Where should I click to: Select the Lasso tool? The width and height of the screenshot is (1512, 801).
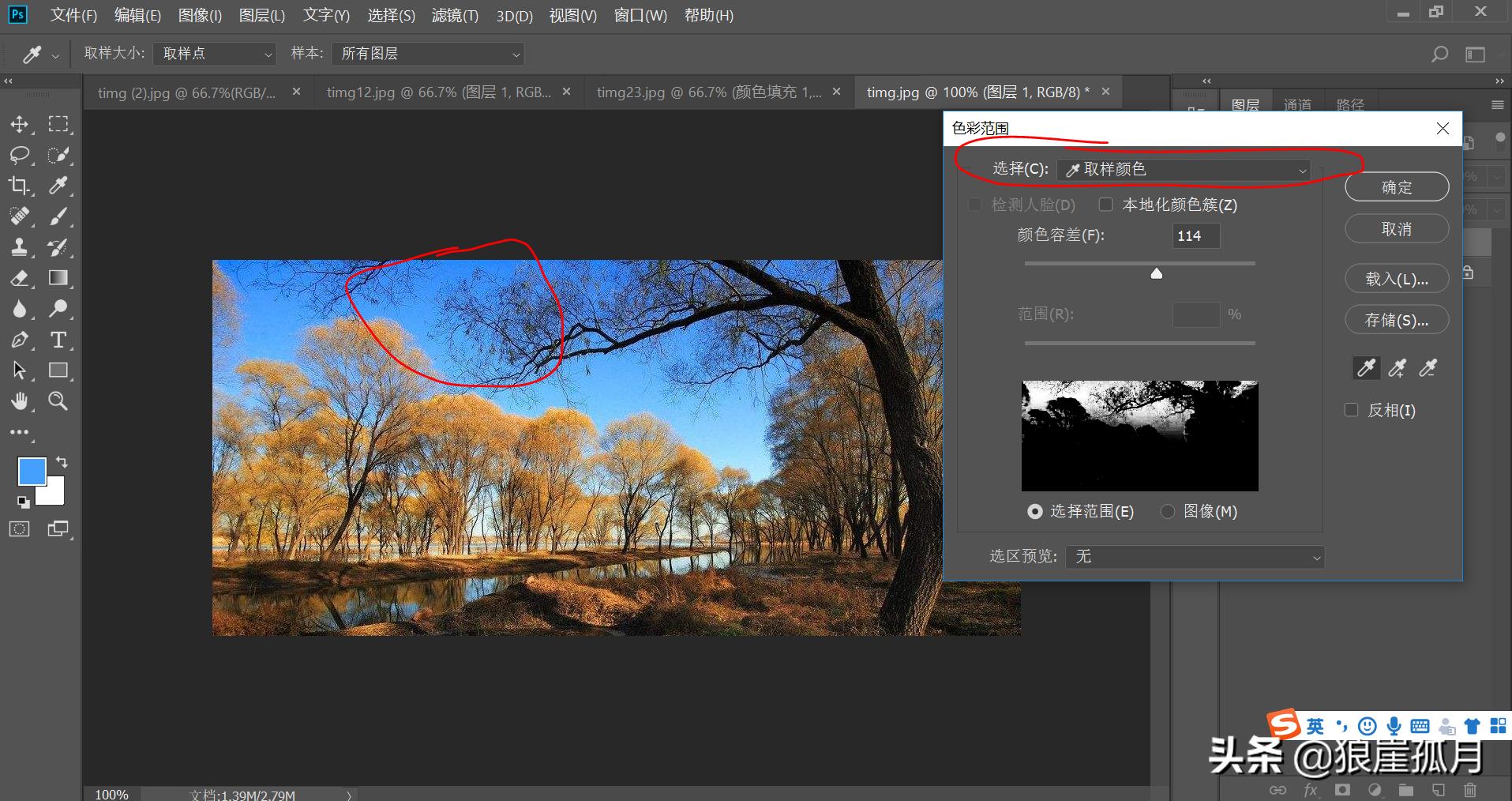click(20, 155)
